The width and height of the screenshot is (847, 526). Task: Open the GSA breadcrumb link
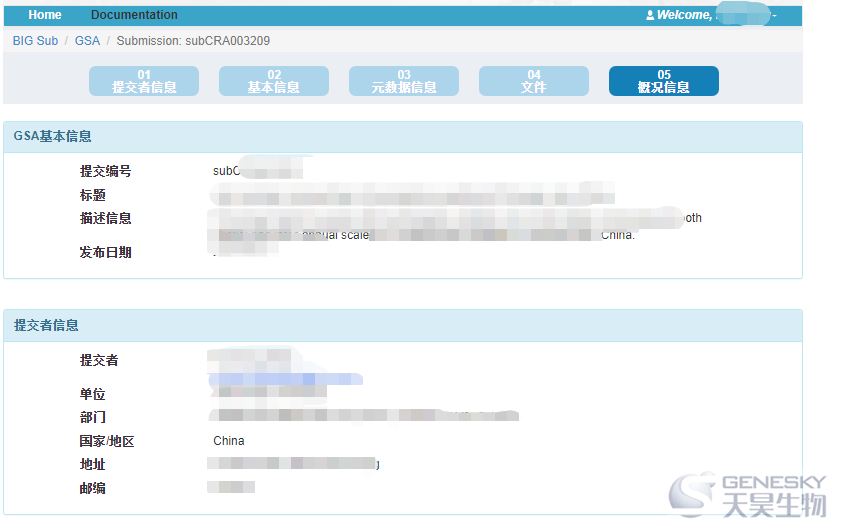[87, 41]
